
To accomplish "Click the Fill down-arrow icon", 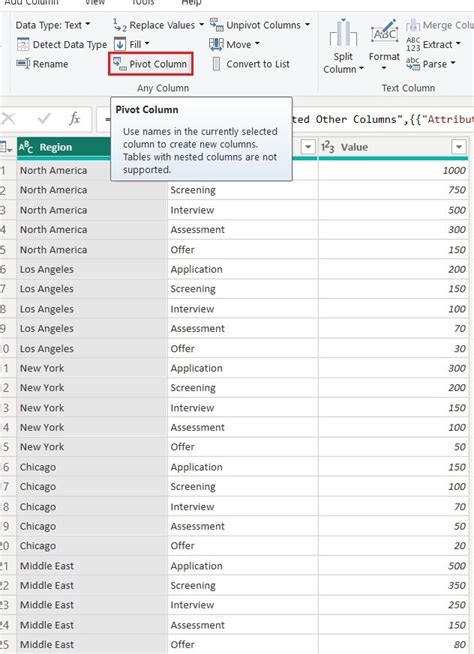I will pyautogui.click(x=120, y=44).
